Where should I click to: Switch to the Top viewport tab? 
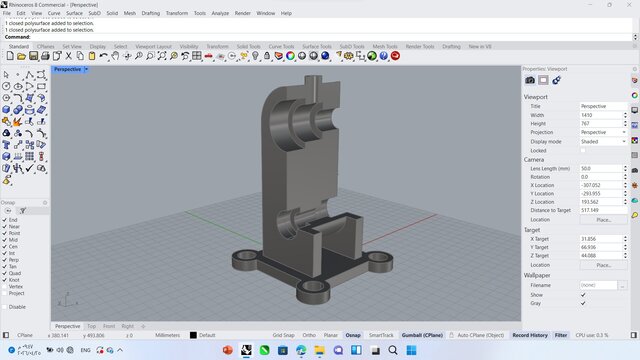(x=91, y=326)
